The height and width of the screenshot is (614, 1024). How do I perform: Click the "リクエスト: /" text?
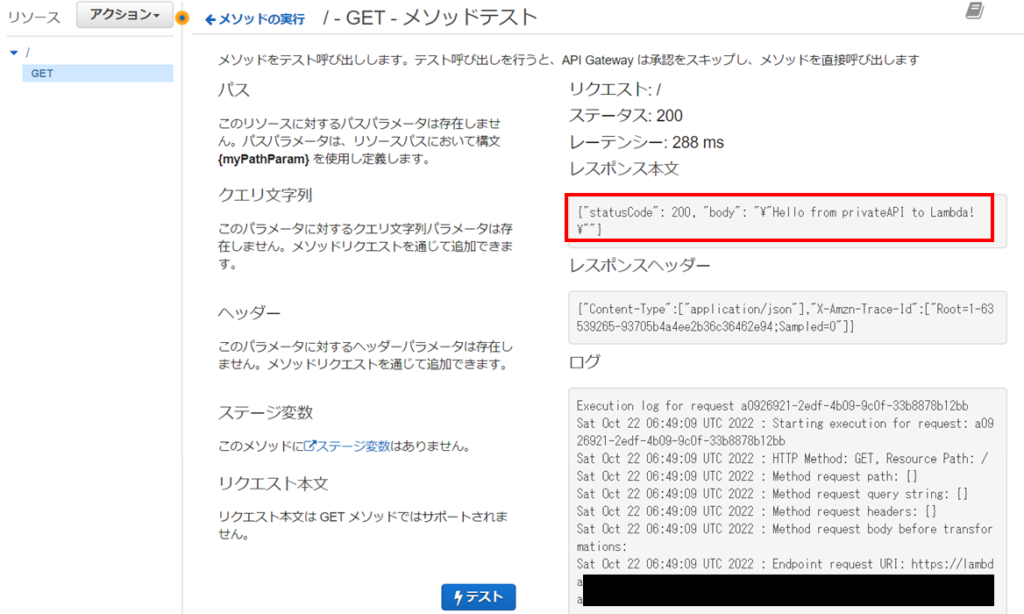(615, 89)
